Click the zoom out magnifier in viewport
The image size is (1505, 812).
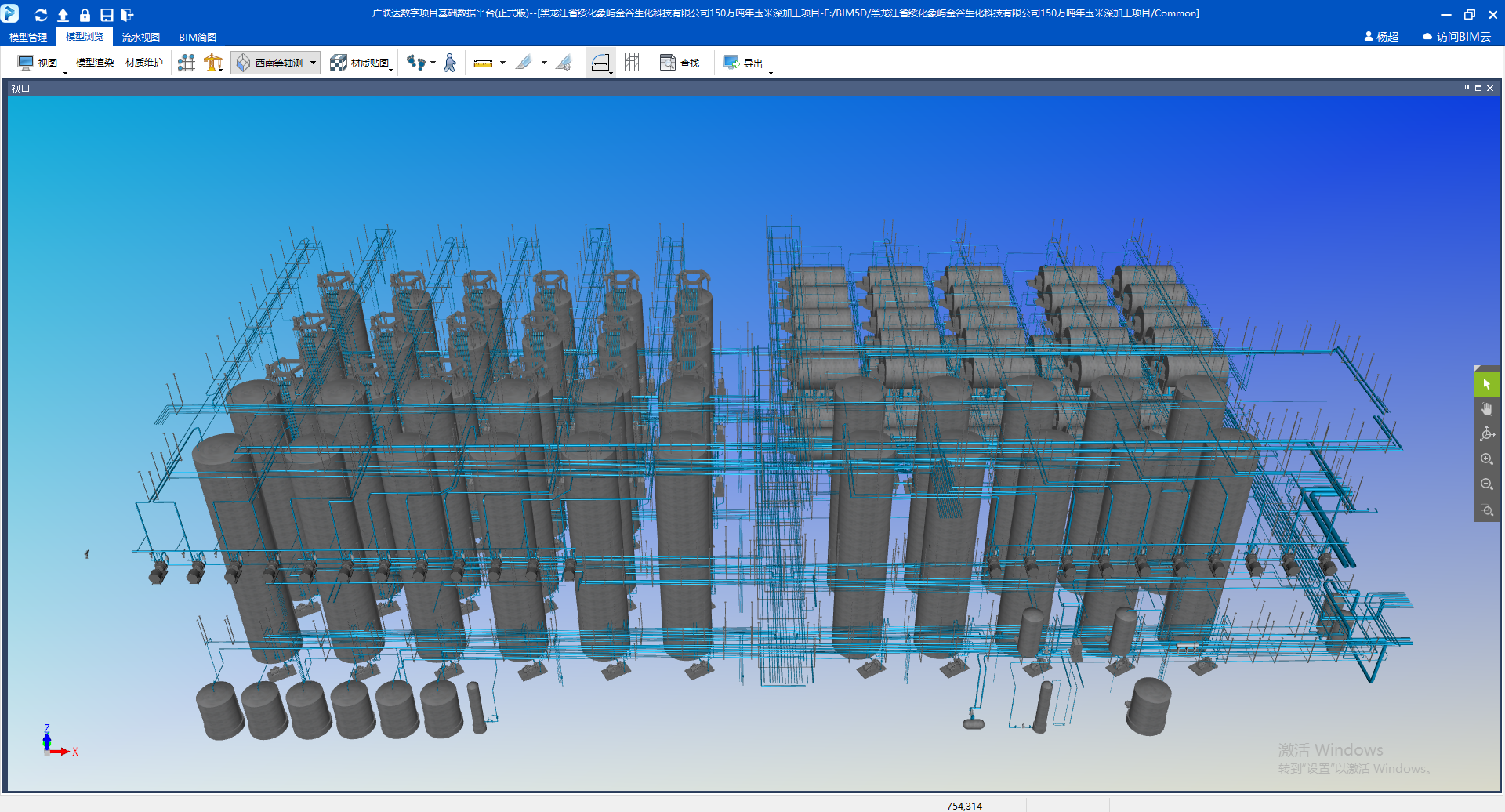point(1486,484)
